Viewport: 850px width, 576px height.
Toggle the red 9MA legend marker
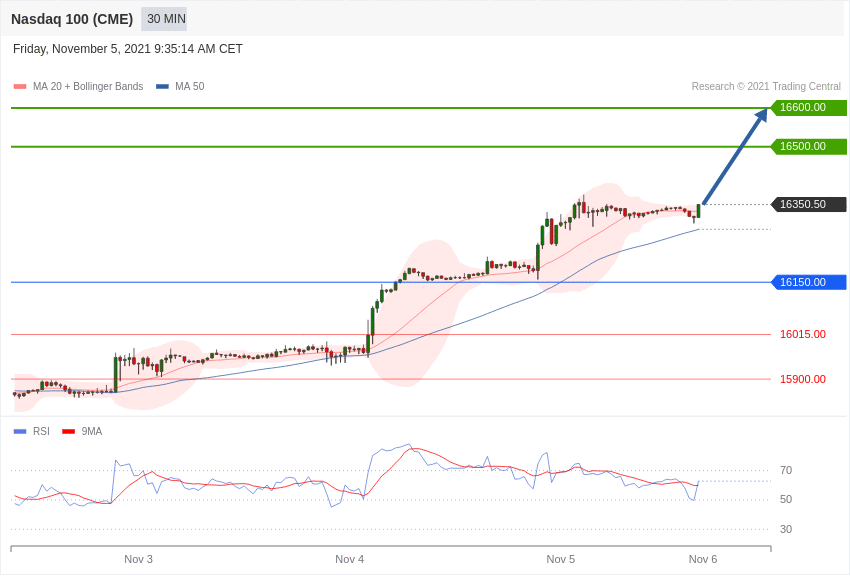68,432
